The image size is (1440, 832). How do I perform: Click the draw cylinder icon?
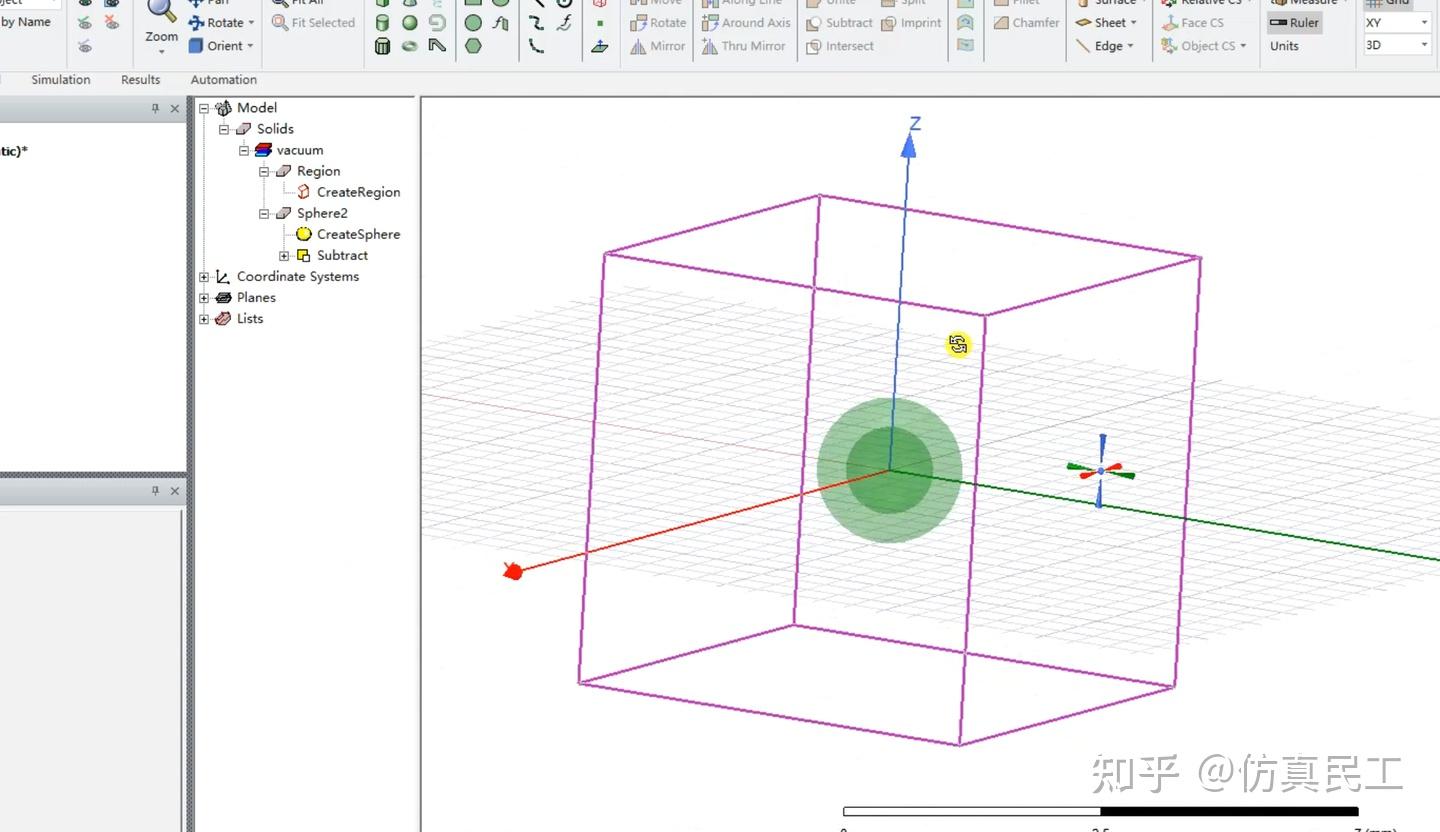pos(382,22)
